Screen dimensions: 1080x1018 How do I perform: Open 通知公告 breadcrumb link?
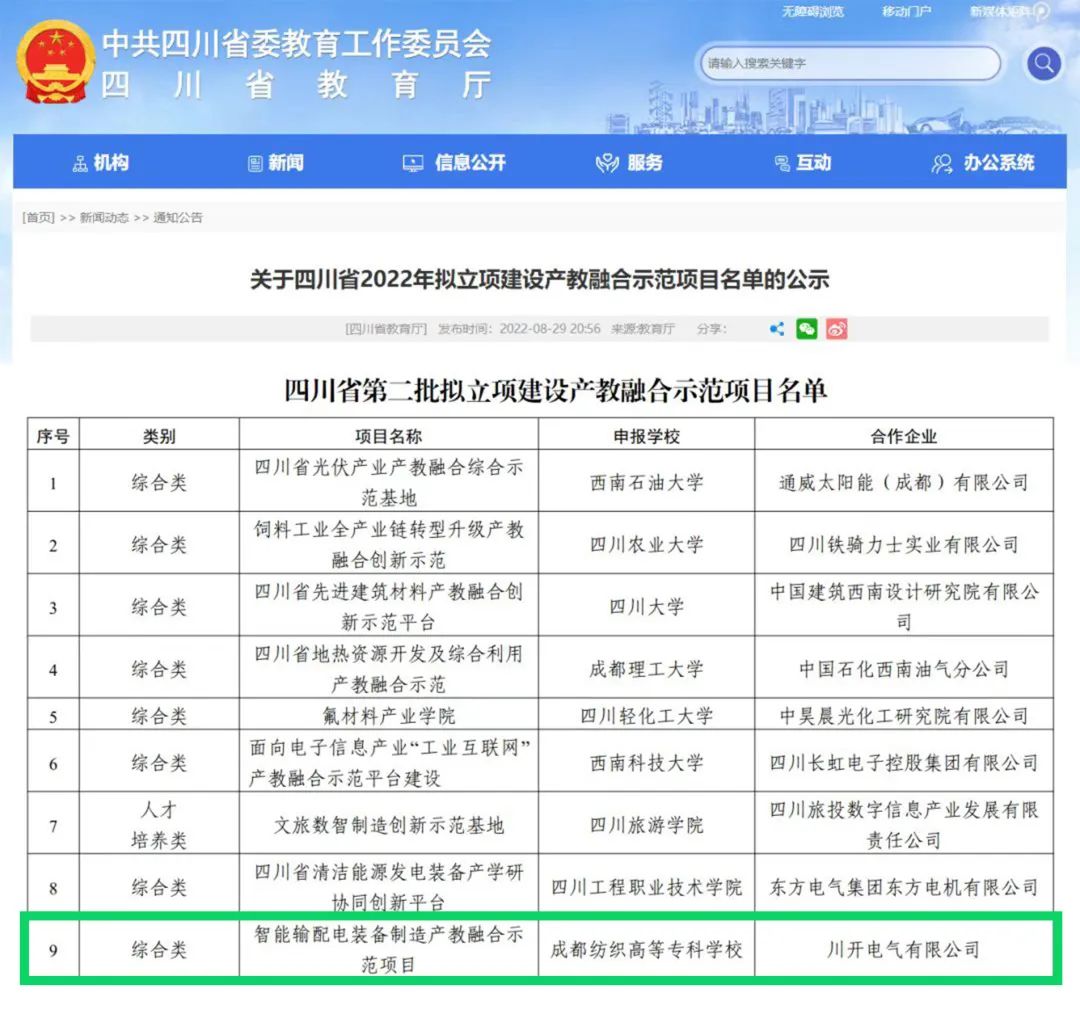[178, 218]
